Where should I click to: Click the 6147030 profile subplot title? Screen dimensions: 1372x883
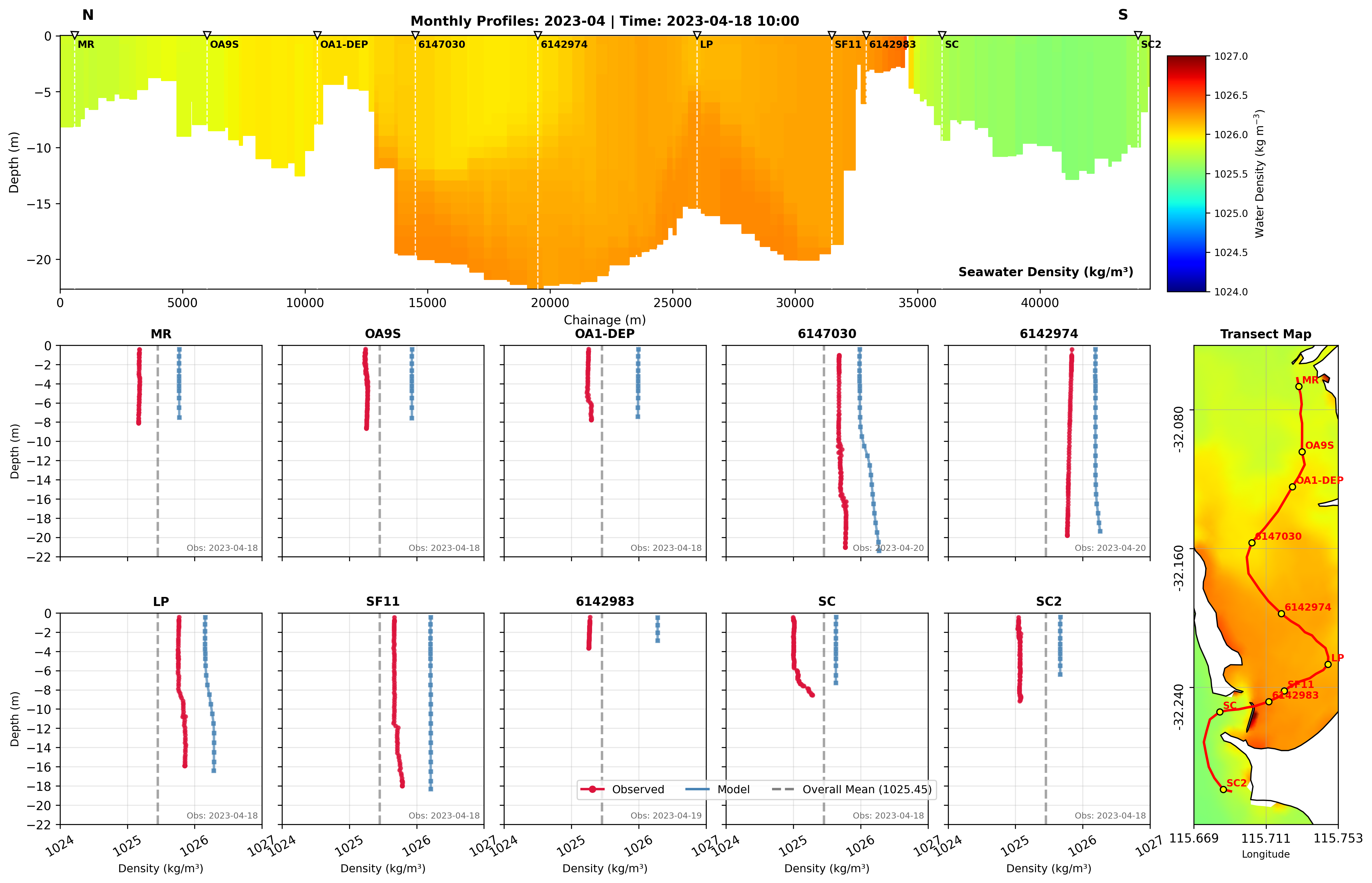click(x=827, y=334)
